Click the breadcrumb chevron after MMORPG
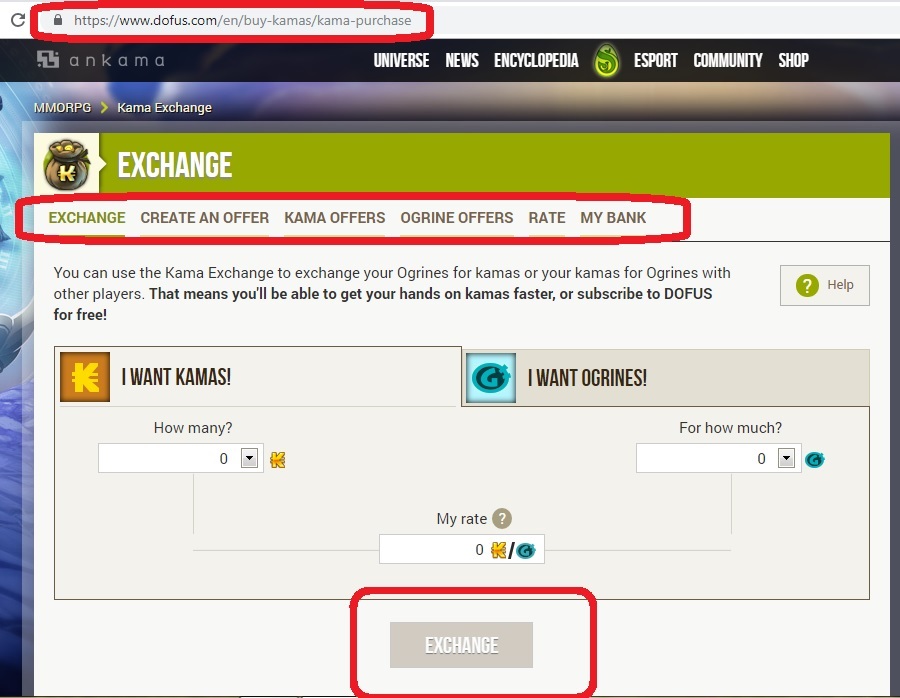Screen dimensions: 900x698 click(104, 107)
